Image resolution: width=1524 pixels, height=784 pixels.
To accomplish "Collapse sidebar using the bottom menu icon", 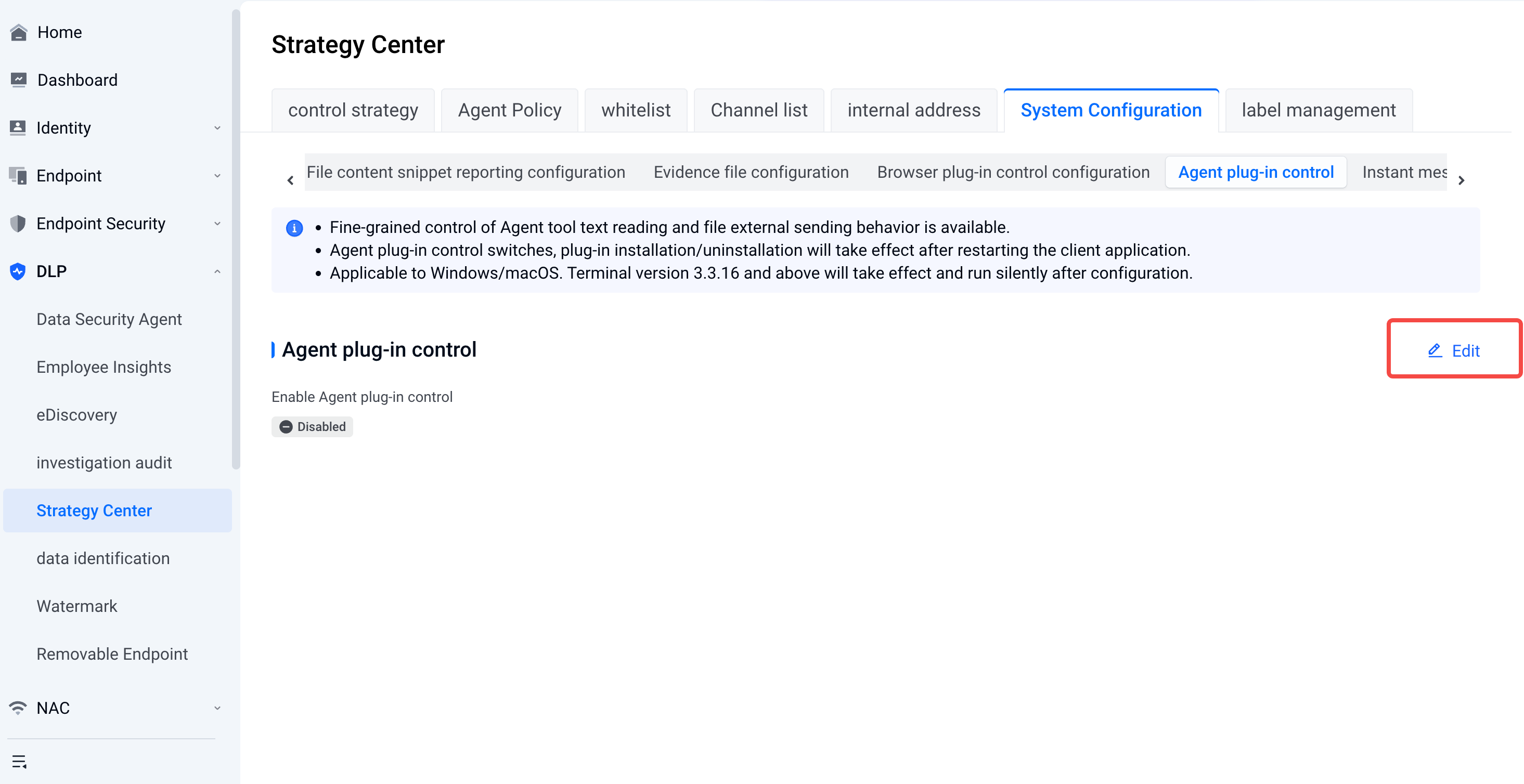I will coord(20,762).
